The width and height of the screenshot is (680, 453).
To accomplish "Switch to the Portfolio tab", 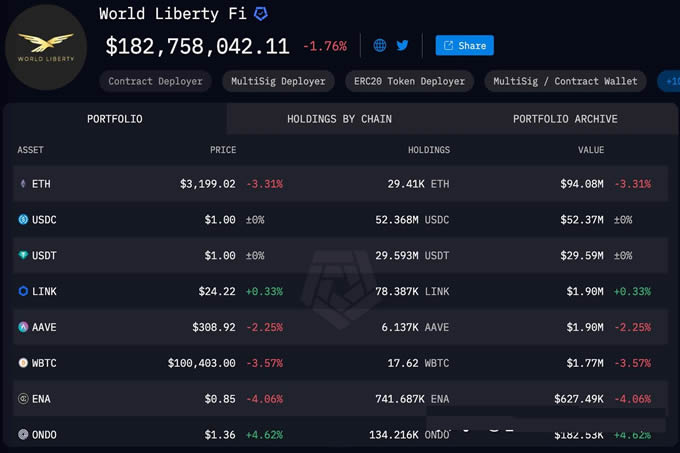I will point(115,119).
